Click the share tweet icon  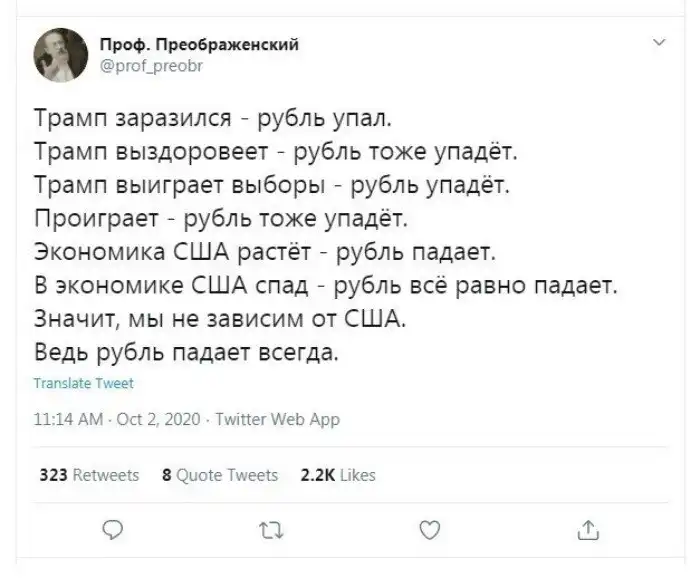click(x=588, y=529)
